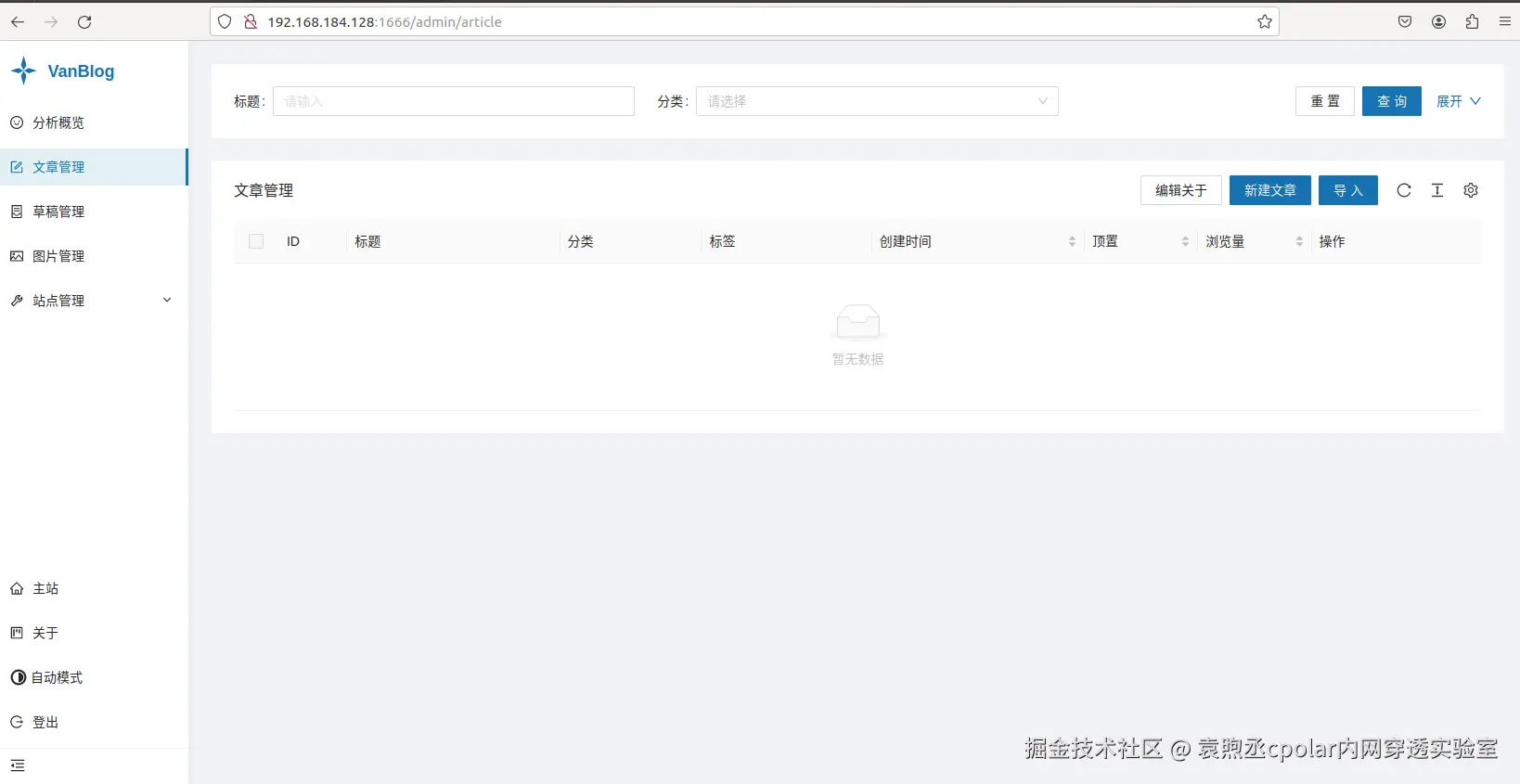Sort by 顶置 column
1520x784 pixels.
(1140, 241)
